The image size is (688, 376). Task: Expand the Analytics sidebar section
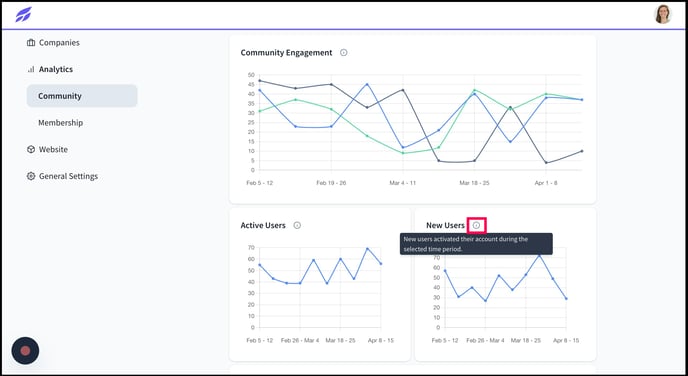pyautogui.click(x=50, y=69)
